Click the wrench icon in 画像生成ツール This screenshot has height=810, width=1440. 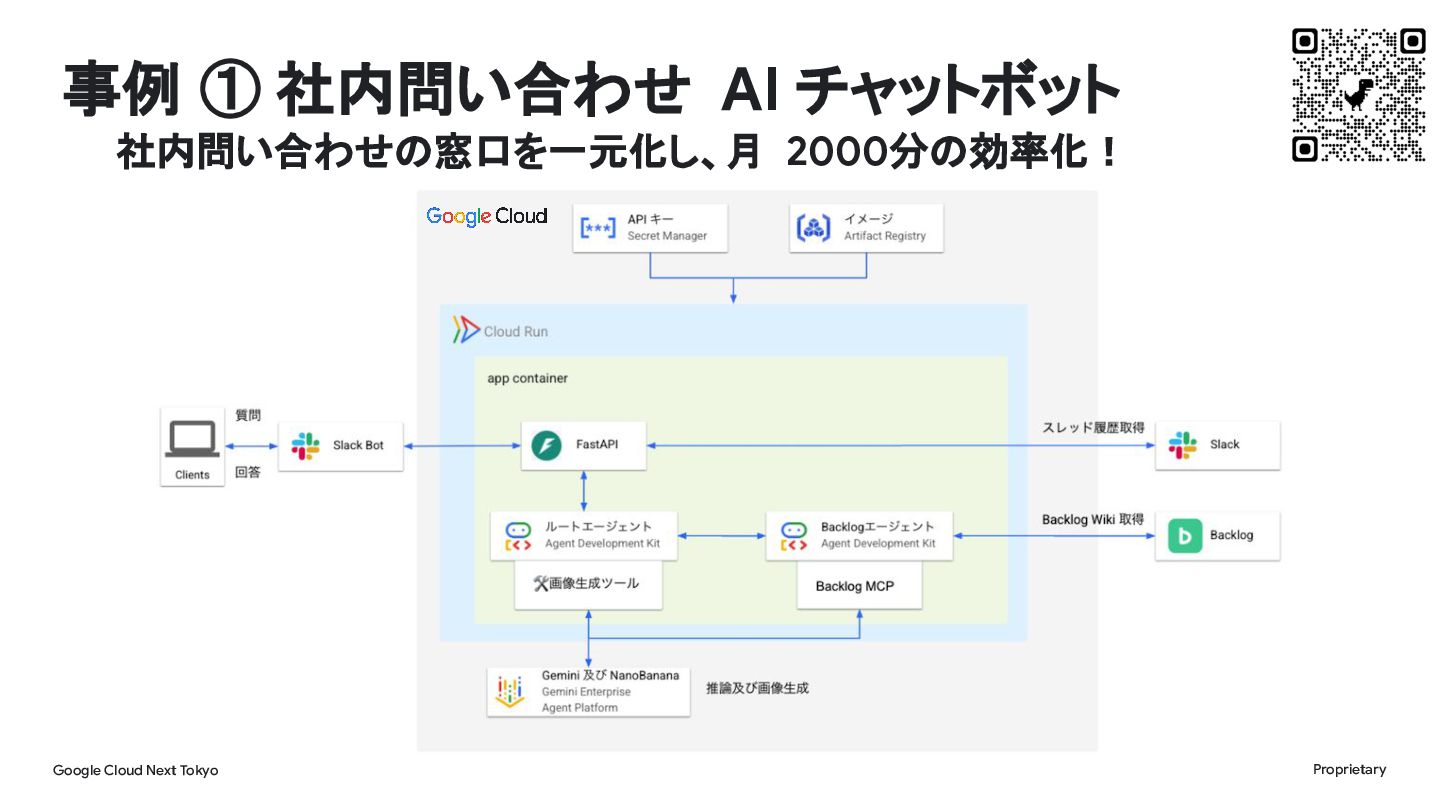(541, 583)
